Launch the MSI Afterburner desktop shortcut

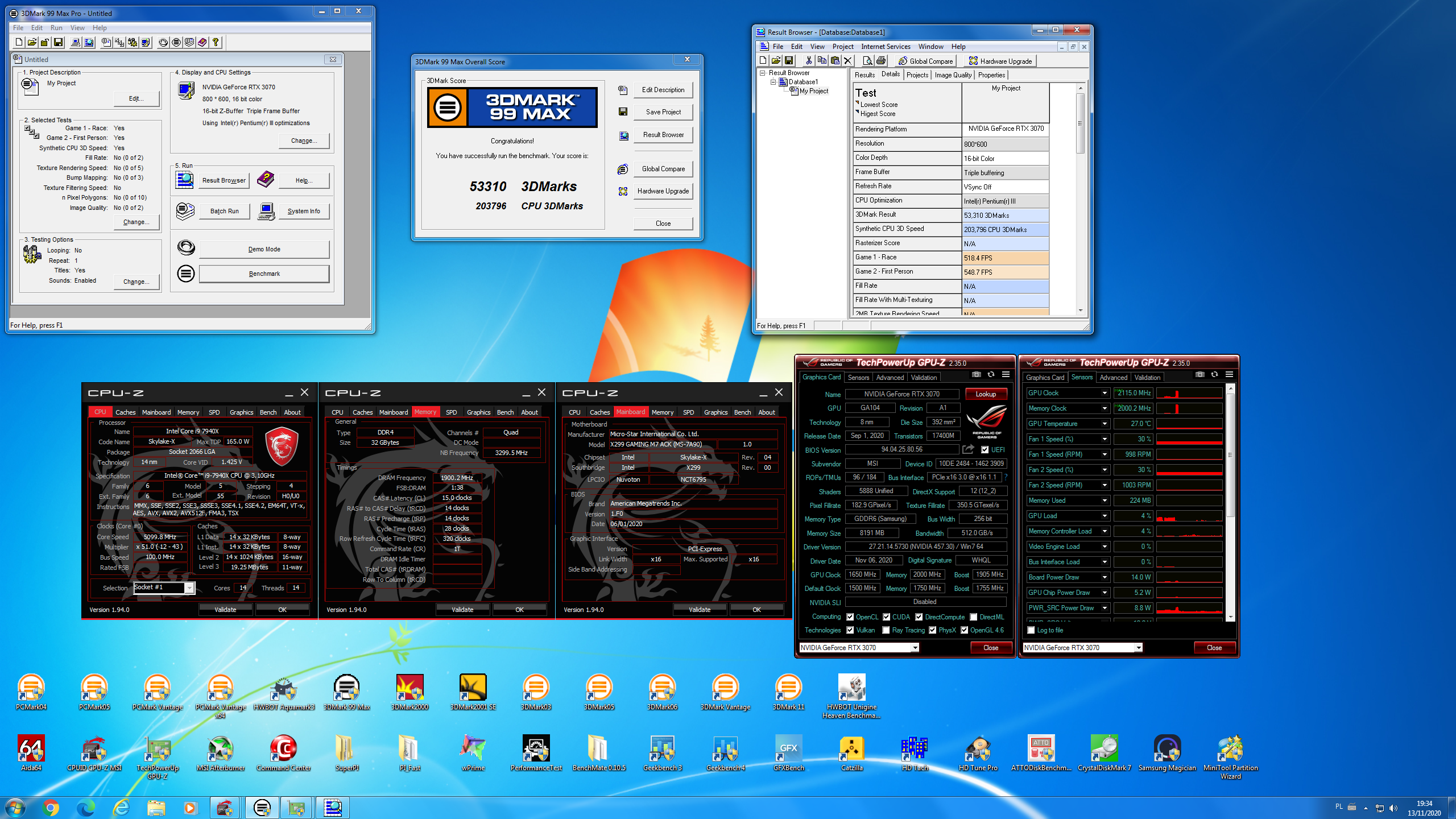(x=220, y=753)
